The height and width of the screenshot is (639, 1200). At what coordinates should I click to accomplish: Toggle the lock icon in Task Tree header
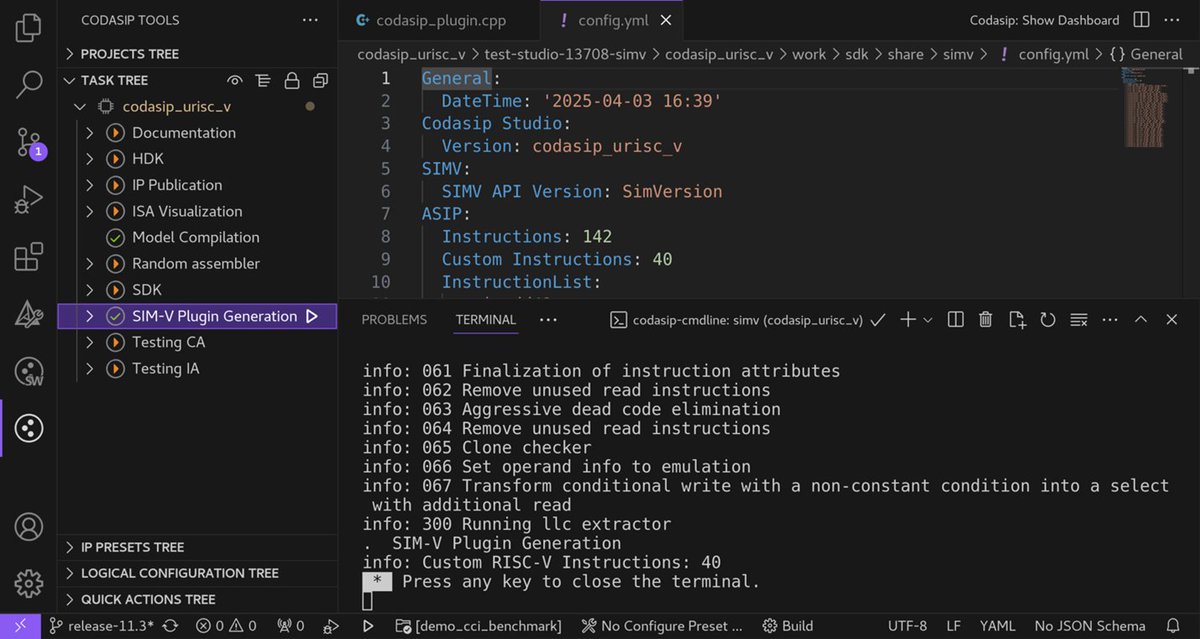coord(291,80)
